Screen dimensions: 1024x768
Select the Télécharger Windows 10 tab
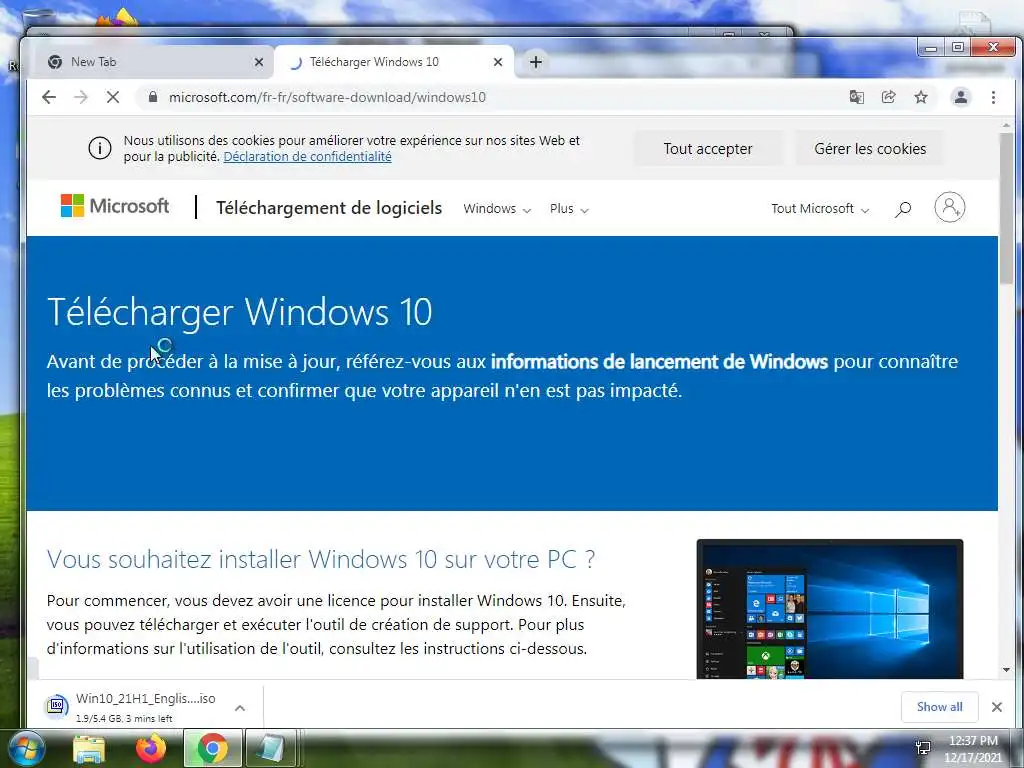[x=394, y=62]
